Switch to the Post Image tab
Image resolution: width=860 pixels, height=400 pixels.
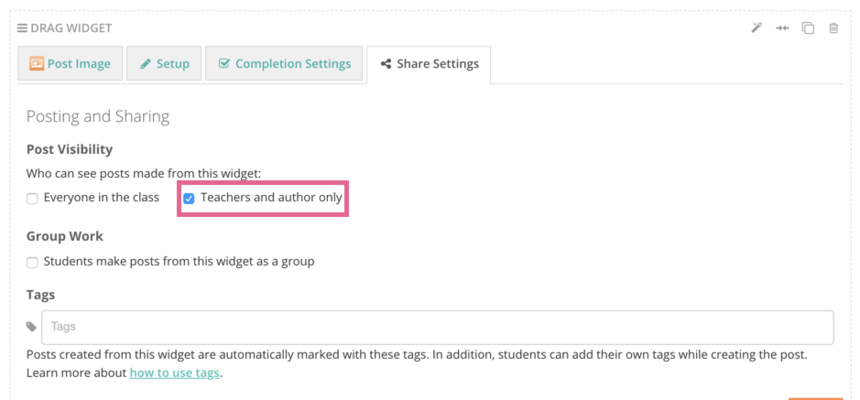tap(70, 64)
